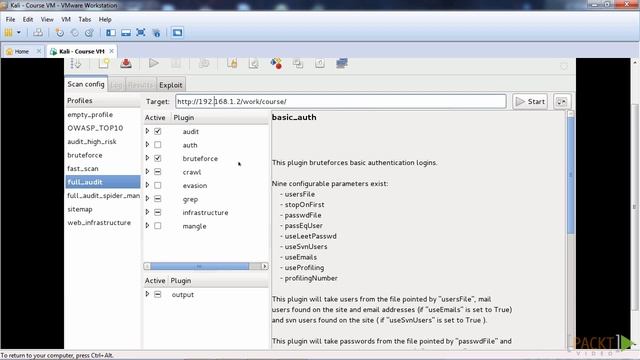Open the fuzzy request editor icon
The height and width of the screenshot is (360, 640).
coord(254,63)
